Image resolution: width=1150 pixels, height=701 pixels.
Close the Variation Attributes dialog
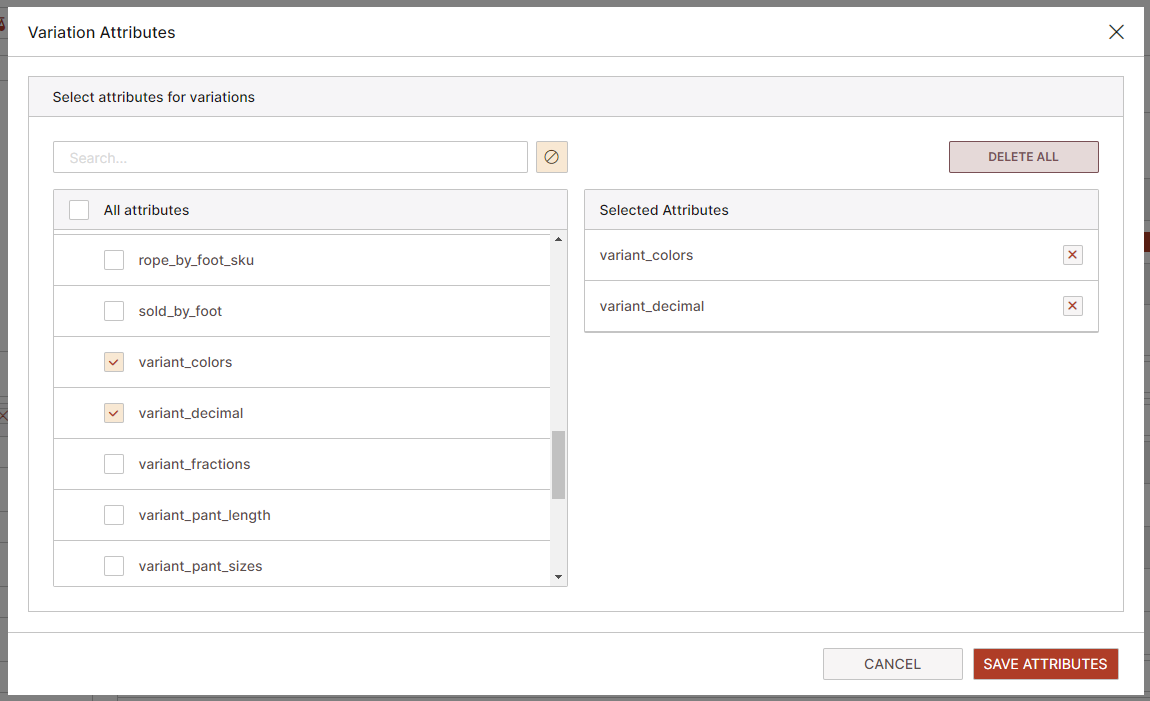tap(1116, 31)
